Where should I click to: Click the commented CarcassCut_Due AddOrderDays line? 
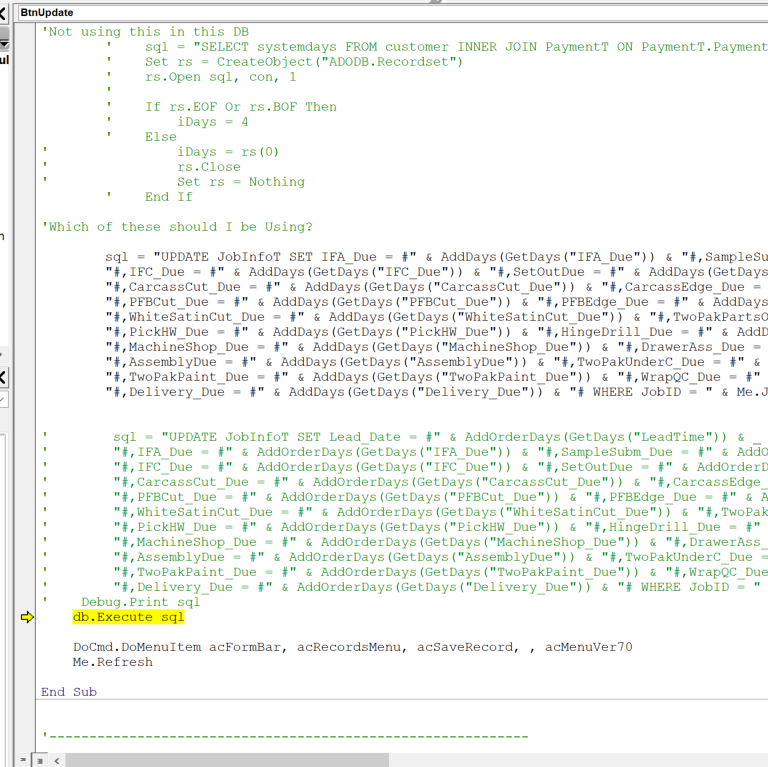click(440, 482)
